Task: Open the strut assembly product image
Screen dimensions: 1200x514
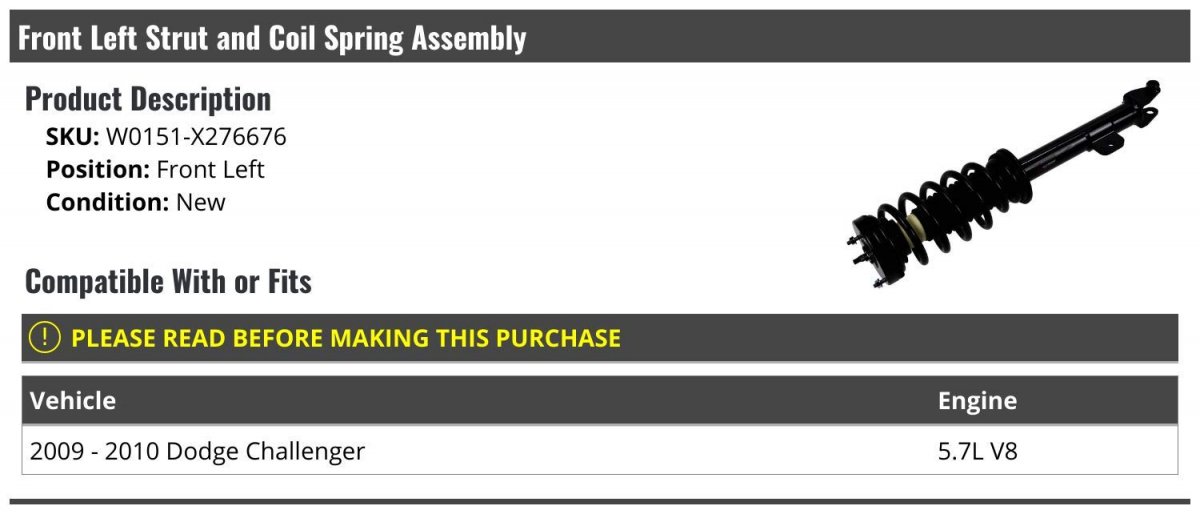Action: pos(1004,186)
